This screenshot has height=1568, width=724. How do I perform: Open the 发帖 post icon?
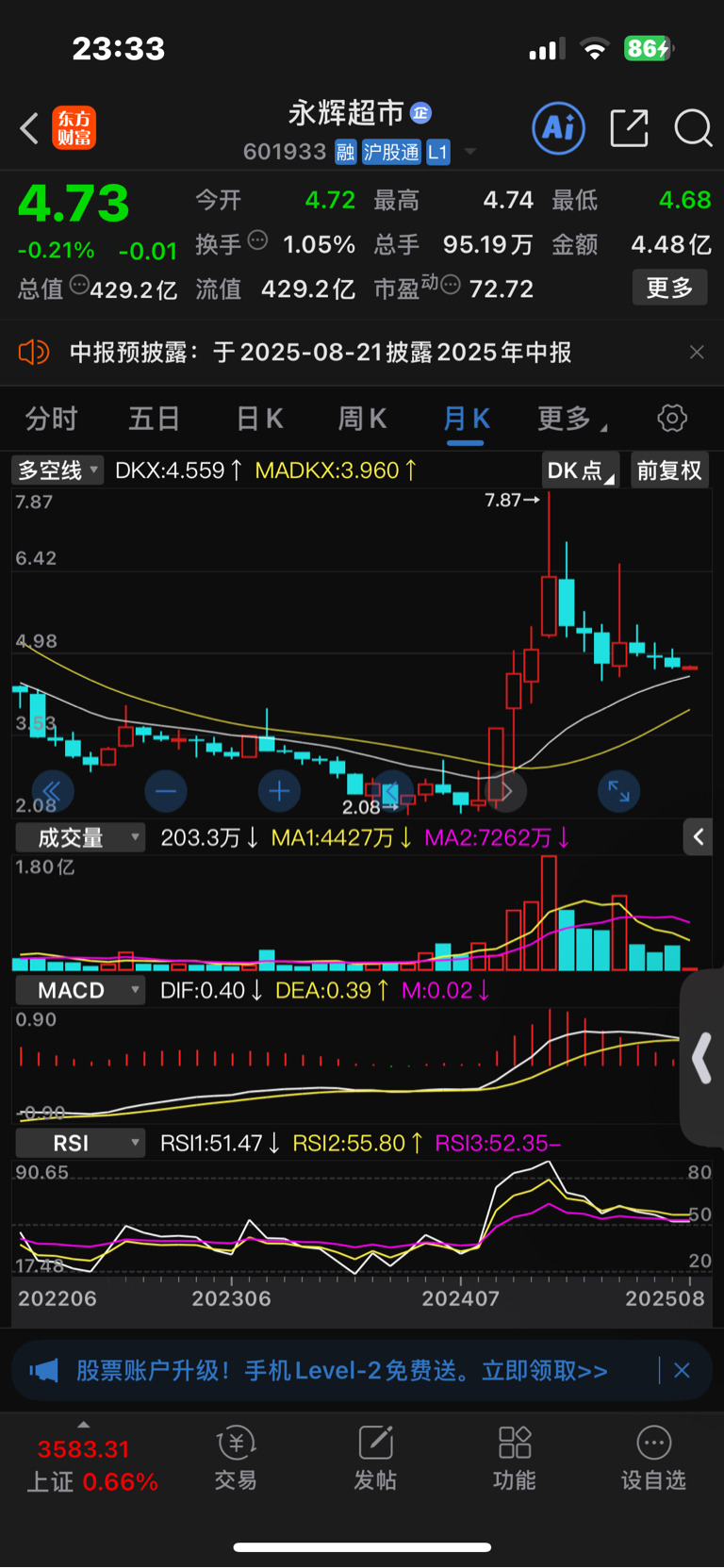pos(375,1458)
